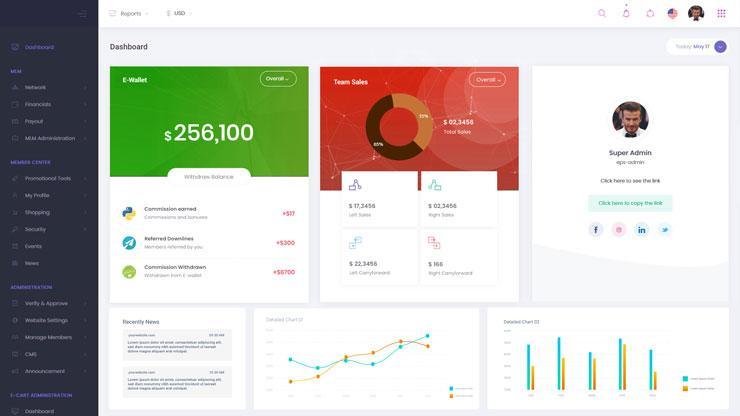Click the Commission Withdrawn green icon
This screenshot has width=740, height=416.
pyautogui.click(x=129, y=272)
